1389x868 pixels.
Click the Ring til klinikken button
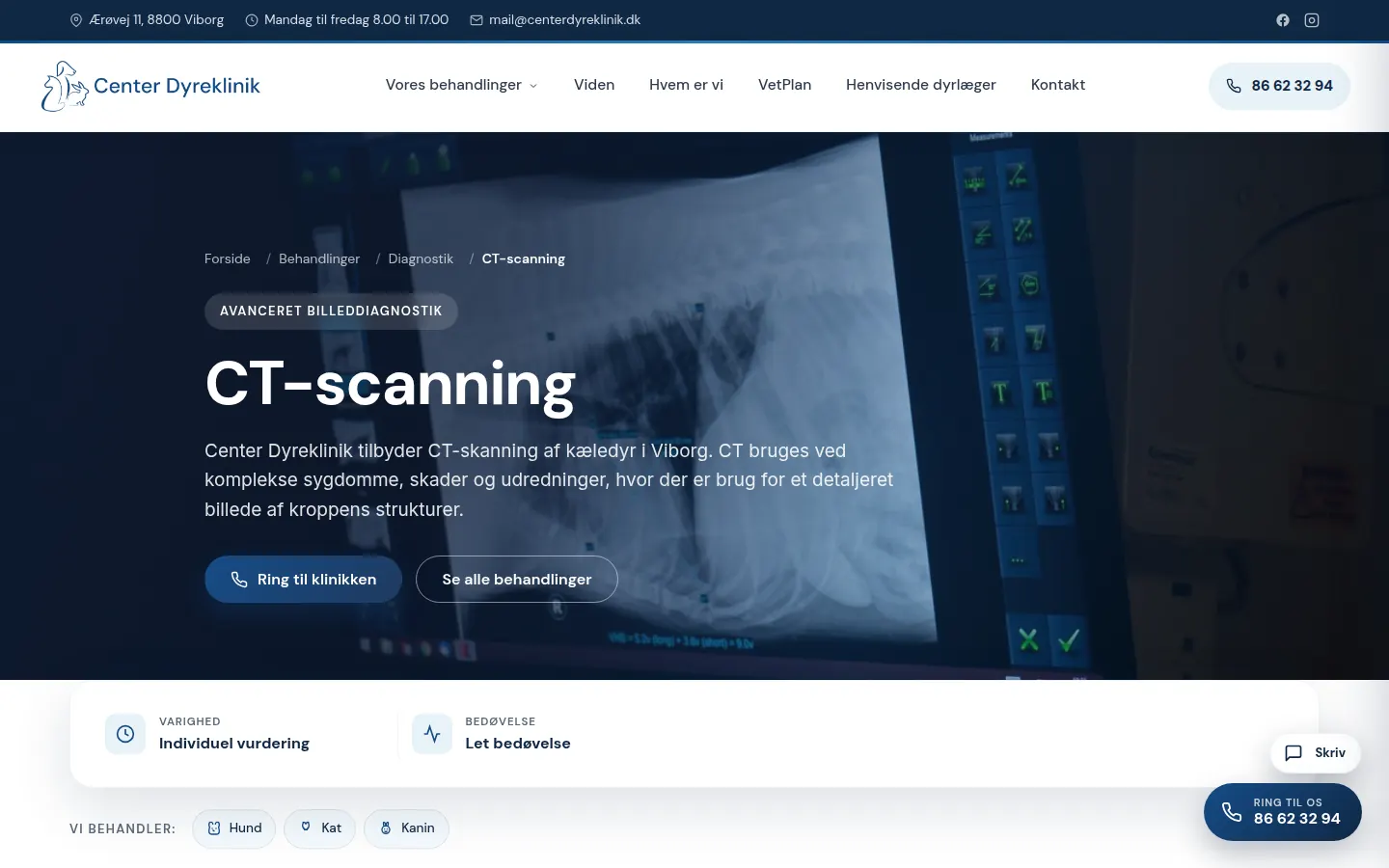(x=303, y=580)
